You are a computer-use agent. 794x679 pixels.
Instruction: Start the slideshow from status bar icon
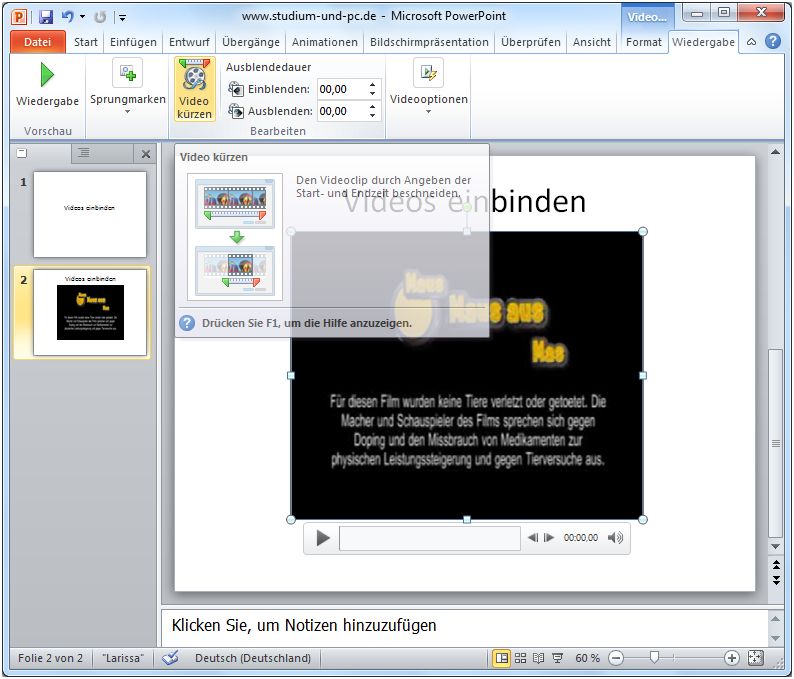pyautogui.click(x=558, y=658)
